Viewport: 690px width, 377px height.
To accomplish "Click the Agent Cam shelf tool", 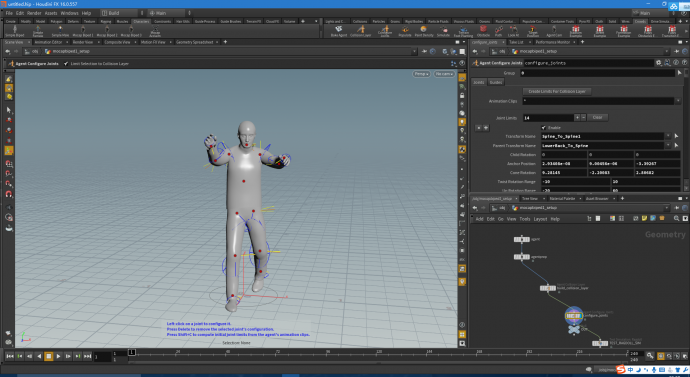I will point(554,31).
